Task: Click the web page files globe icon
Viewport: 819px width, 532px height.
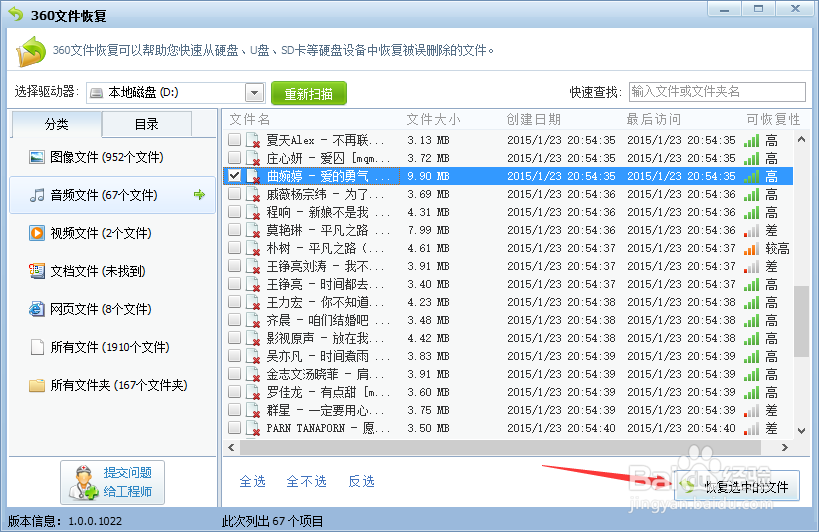Action: coord(37,309)
